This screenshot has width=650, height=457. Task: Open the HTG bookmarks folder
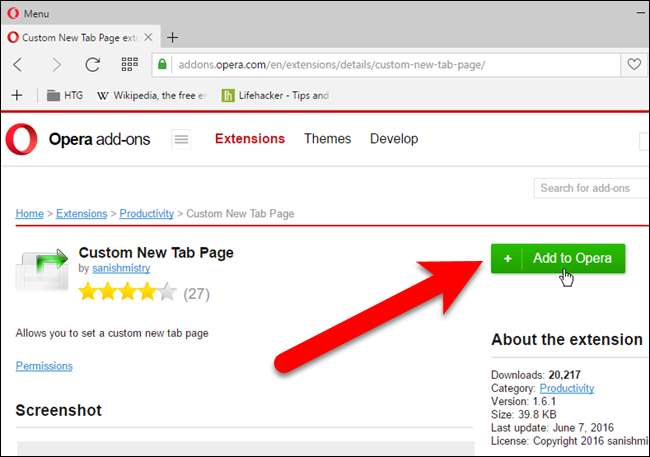[65, 95]
